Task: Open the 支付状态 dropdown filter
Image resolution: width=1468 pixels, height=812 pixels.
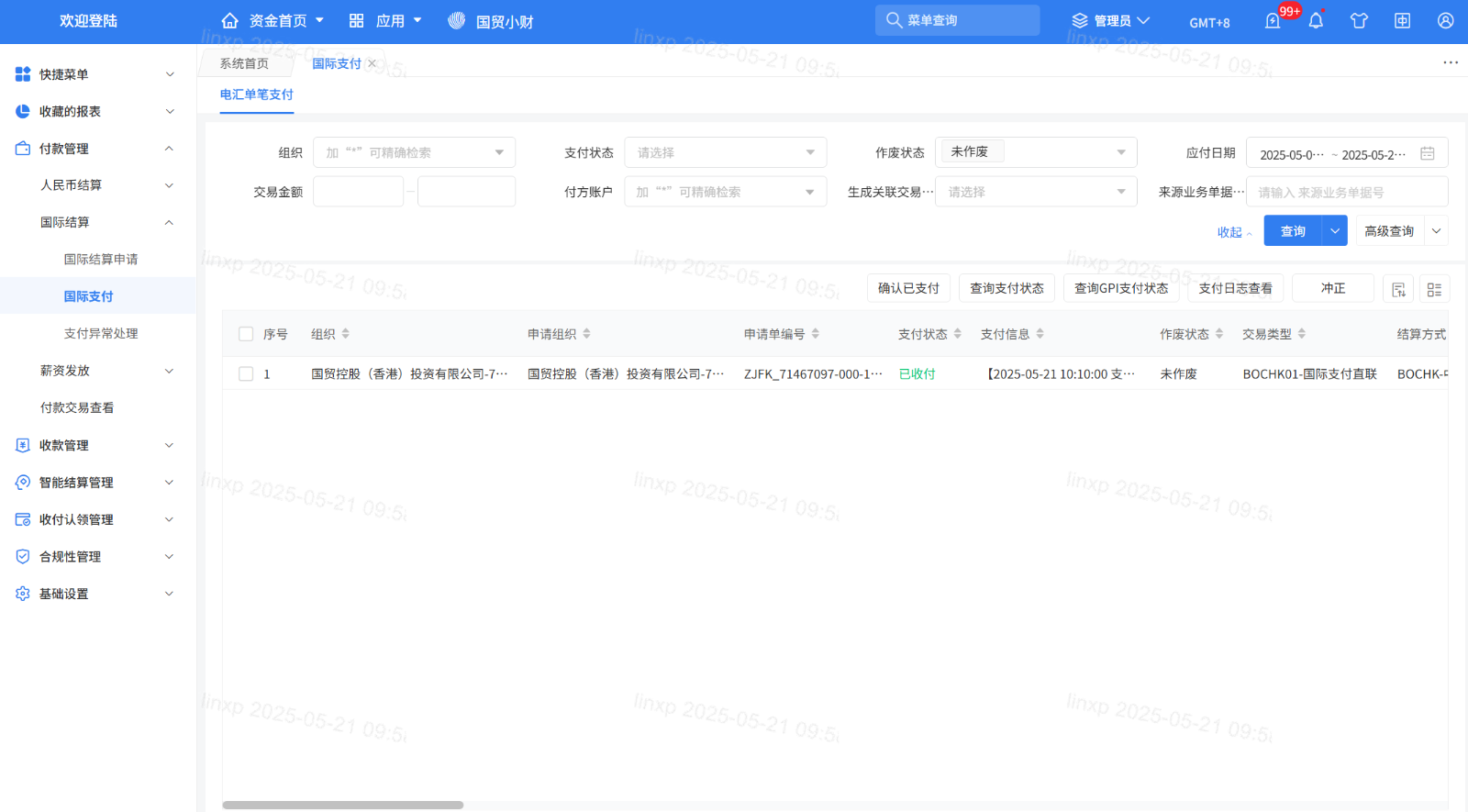Action: [725, 153]
